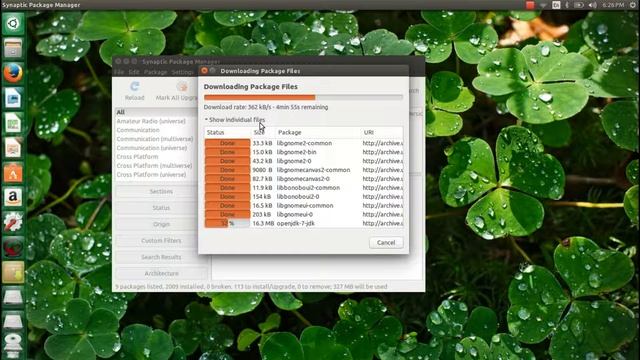Viewport: 640px width, 360px height.
Task: Click the overall download progress bar
Action: point(303,97)
